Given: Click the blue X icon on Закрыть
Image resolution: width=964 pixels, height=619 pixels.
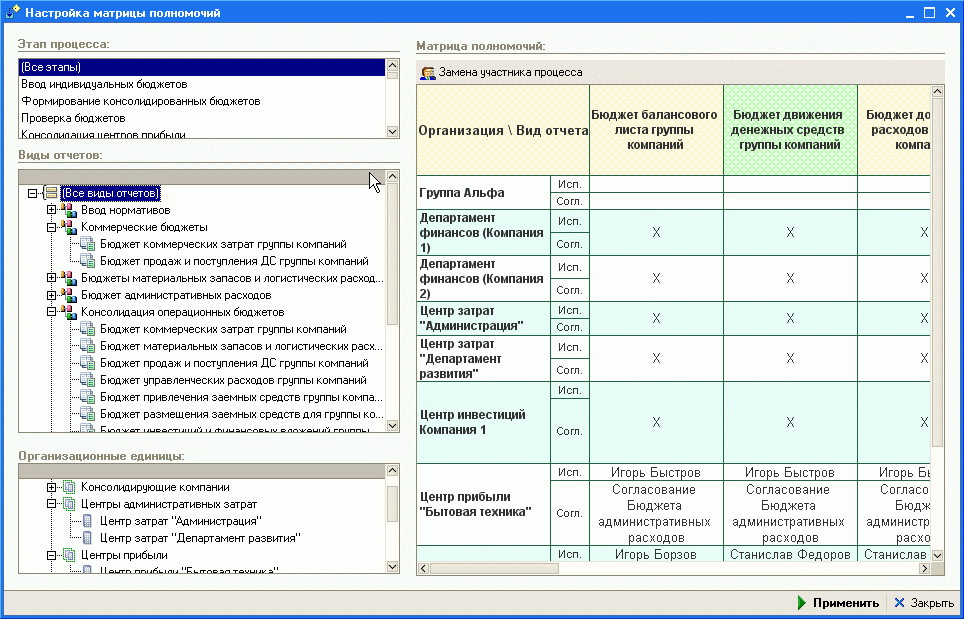Looking at the screenshot, I should [899, 602].
